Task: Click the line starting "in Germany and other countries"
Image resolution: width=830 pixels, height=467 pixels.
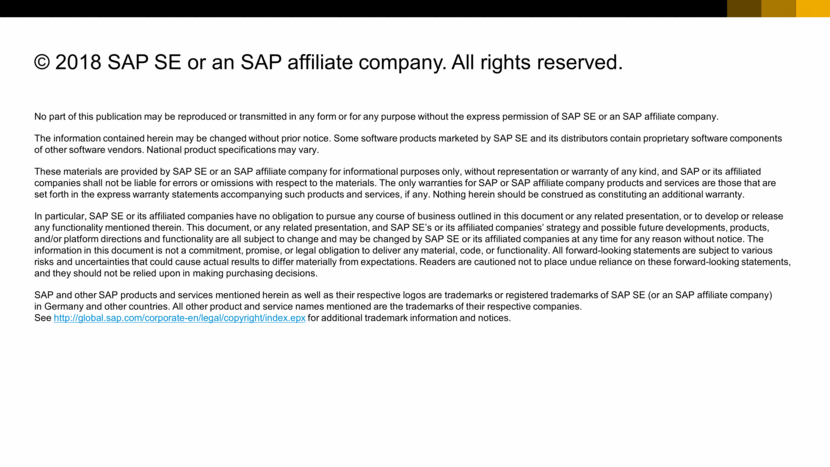Action: tap(308, 307)
